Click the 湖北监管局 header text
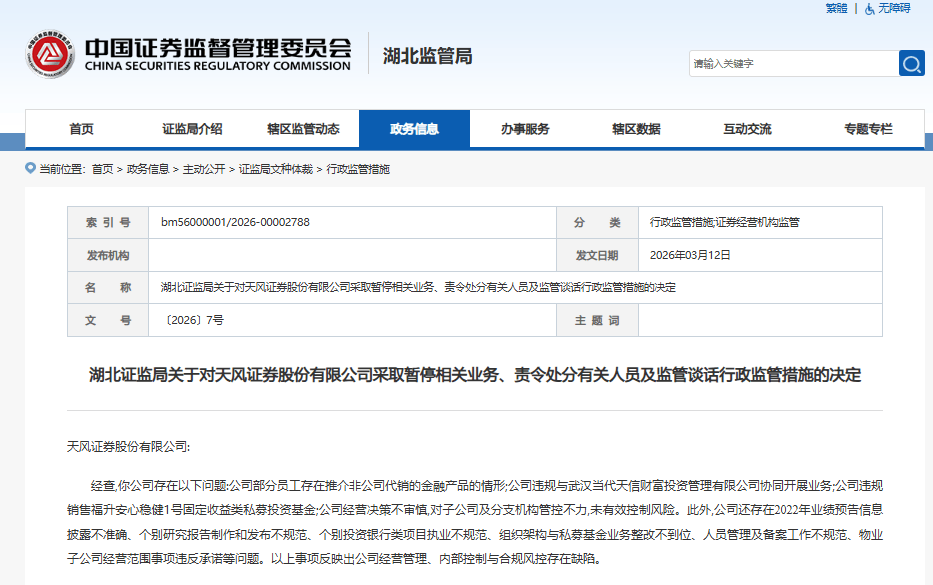 tap(427, 56)
